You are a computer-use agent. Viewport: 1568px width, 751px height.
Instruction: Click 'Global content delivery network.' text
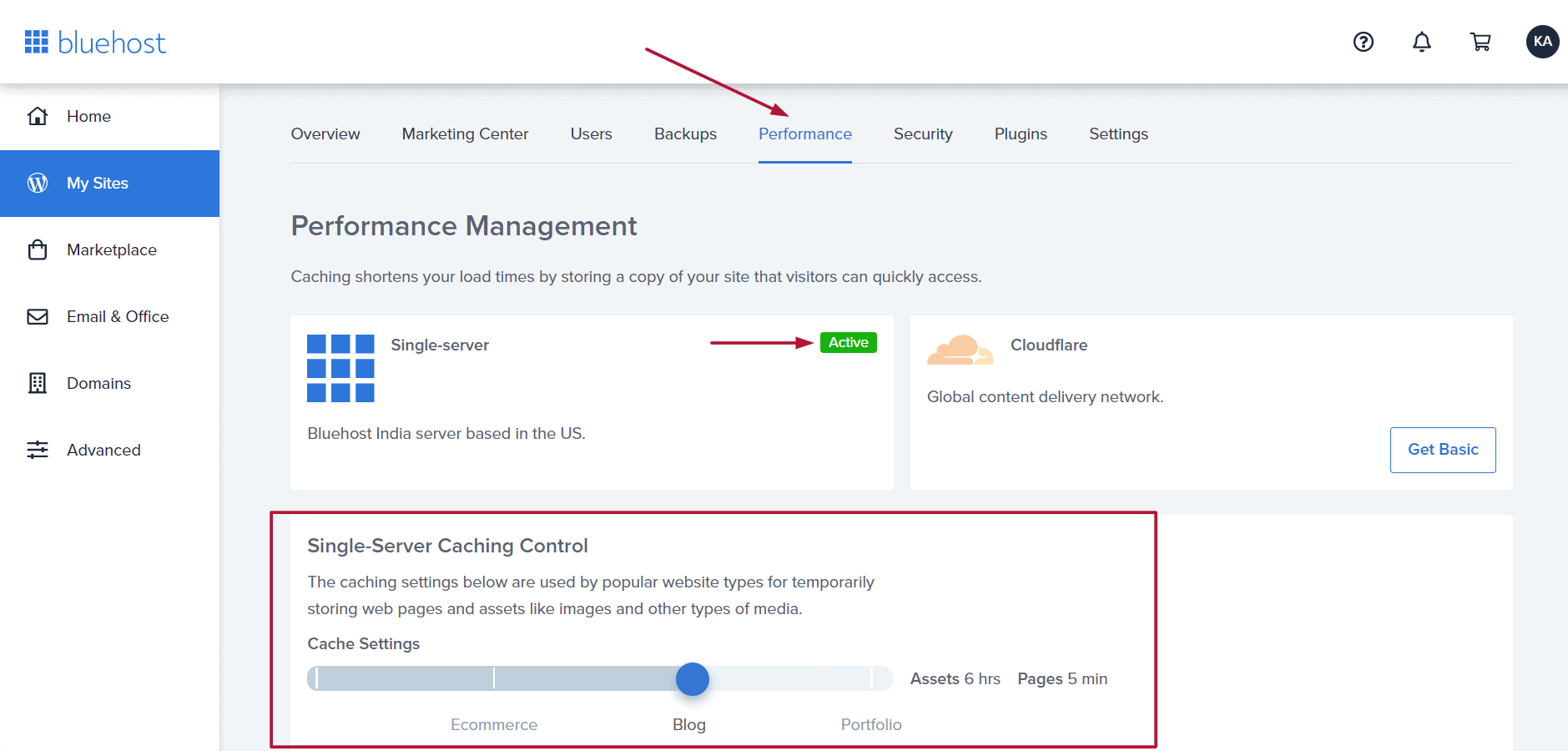(x=1045, y=396)
